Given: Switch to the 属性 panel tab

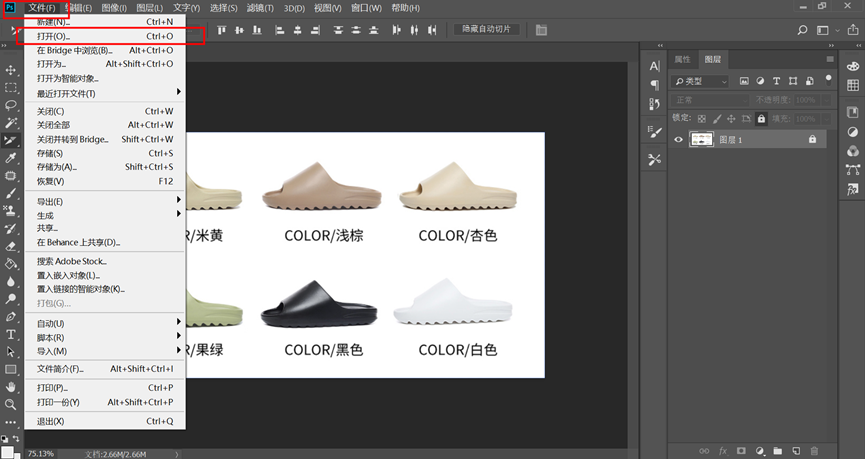Looking at the screenshot, I should coord(682,59).
